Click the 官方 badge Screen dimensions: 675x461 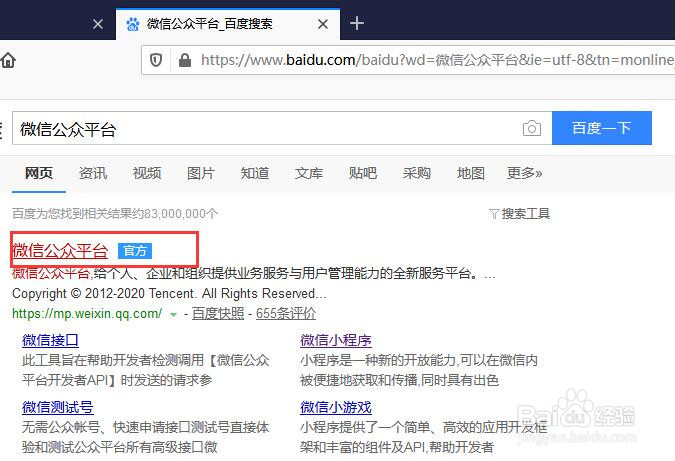click(135, 251)
